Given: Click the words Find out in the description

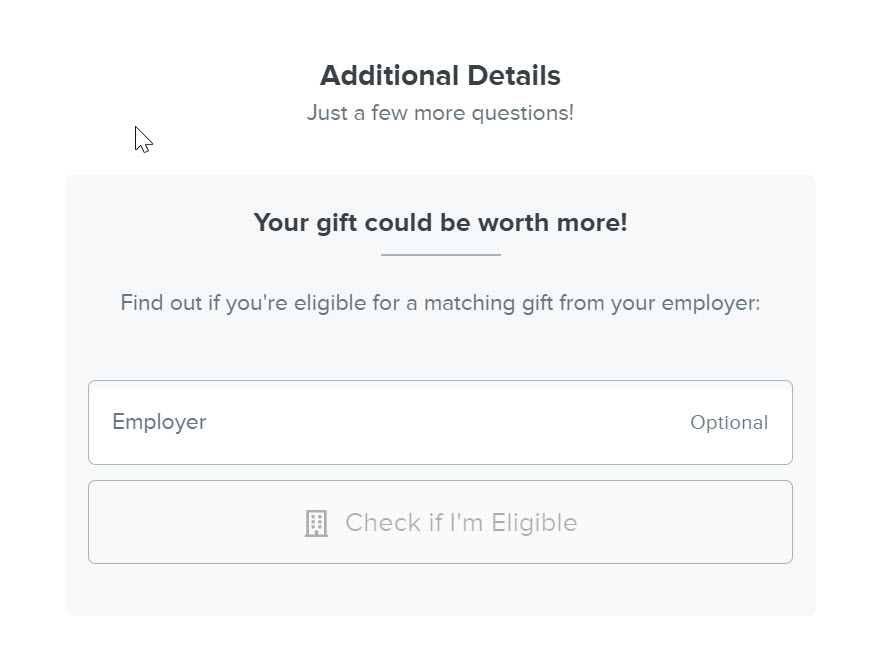Looking at the screenshot, I should 161,303.
